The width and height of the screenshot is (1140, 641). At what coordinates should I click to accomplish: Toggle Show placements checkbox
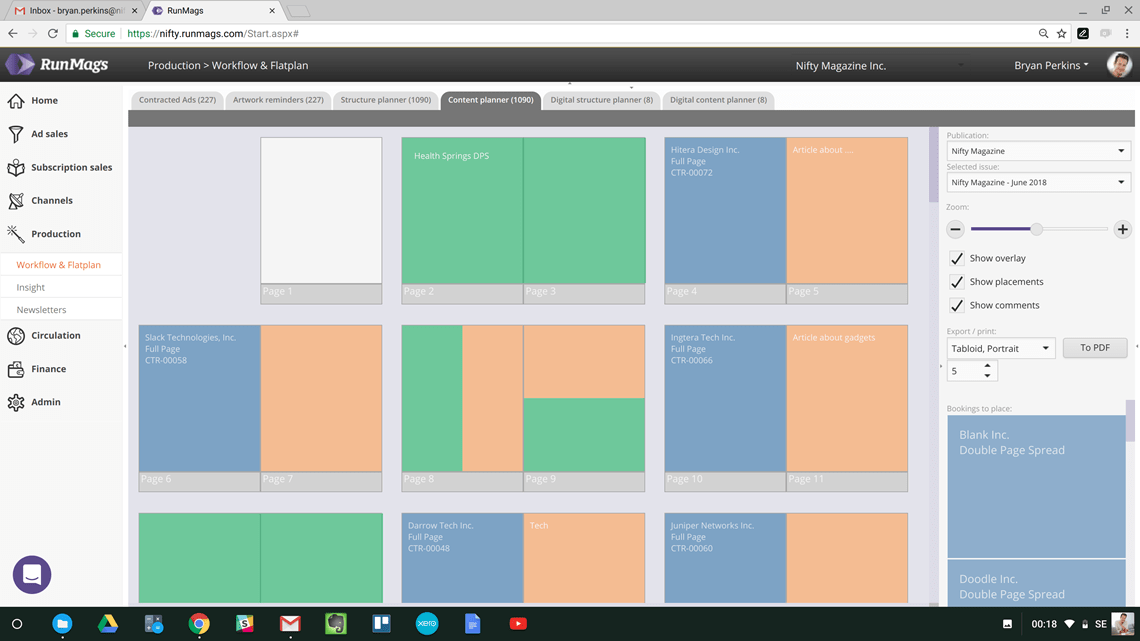click(x=957, y=282)
